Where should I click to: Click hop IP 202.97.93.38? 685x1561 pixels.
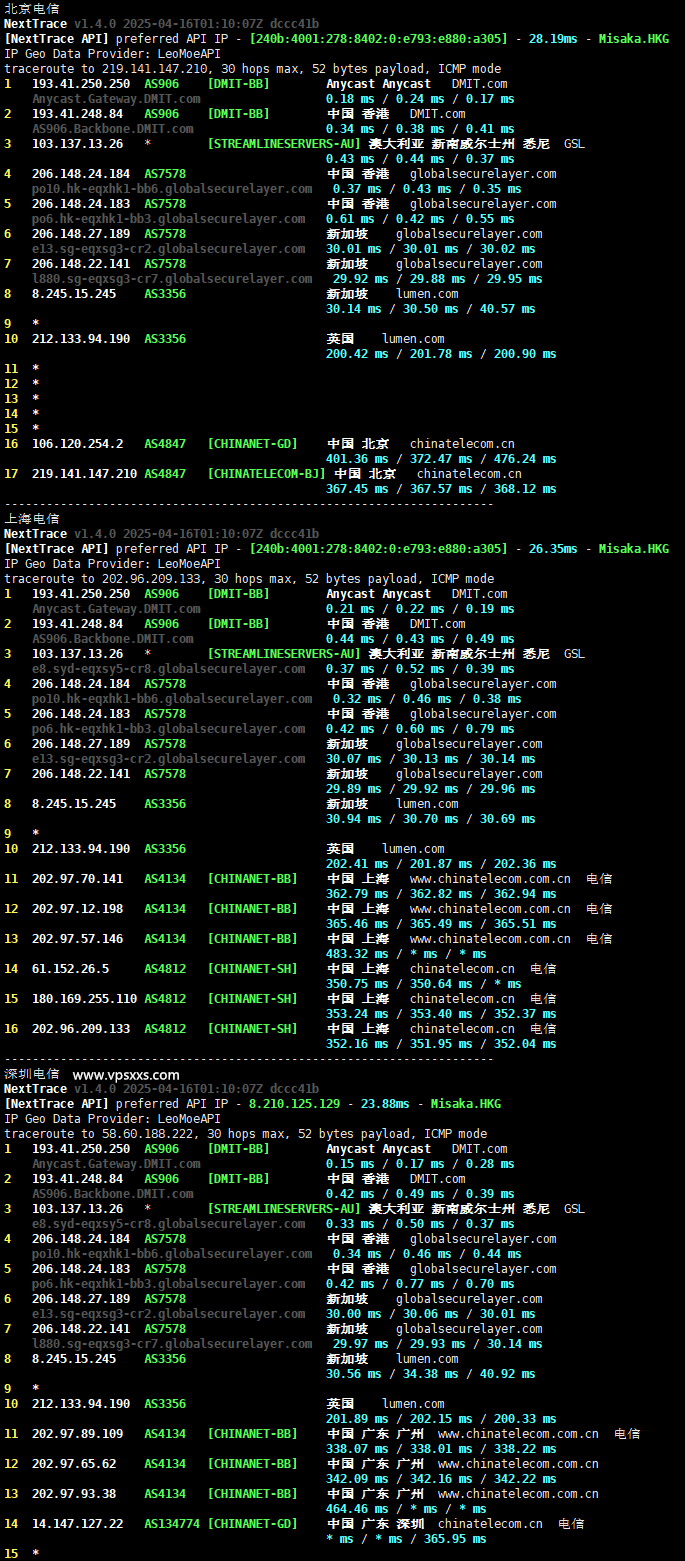pyautogui.click(x=74, y=1494)
